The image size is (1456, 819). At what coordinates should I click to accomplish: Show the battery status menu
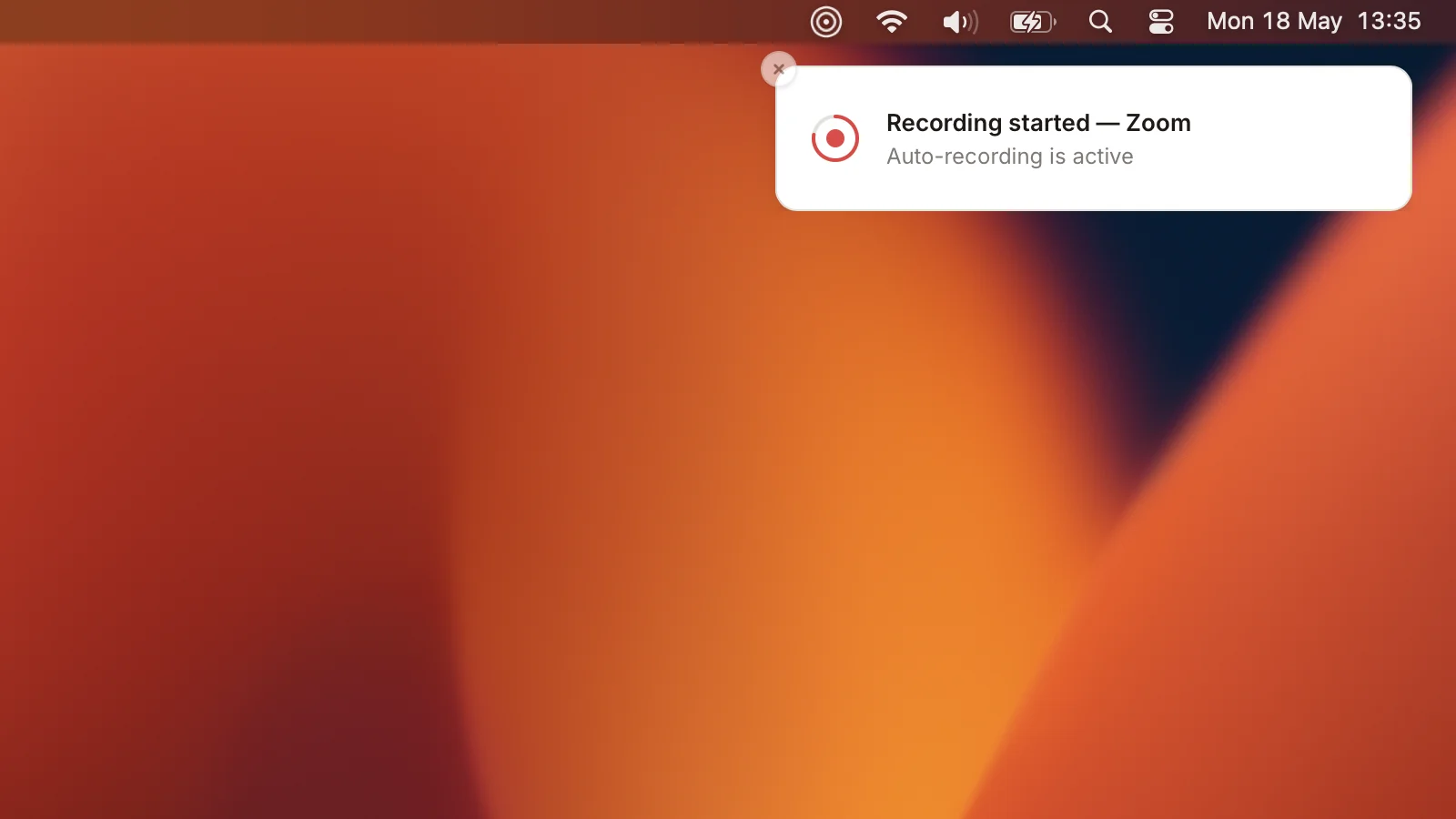[x=1034, y=22]
